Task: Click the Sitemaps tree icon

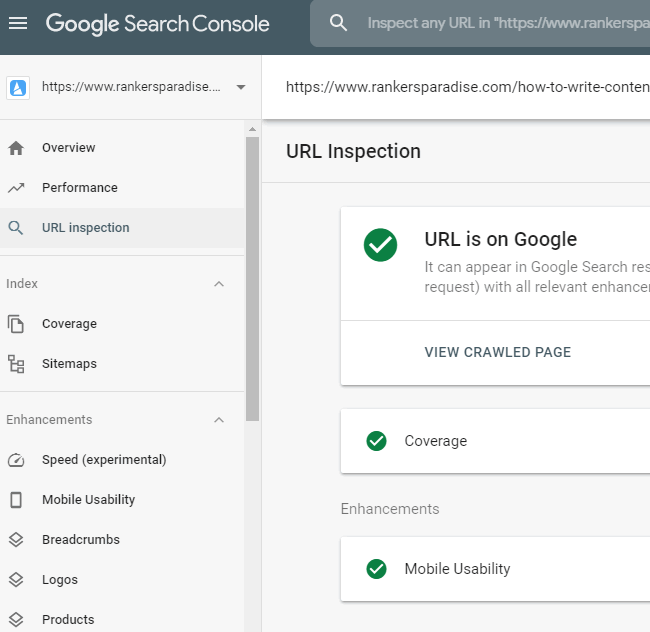Action: pyautogui.click(x=16, y=364)
